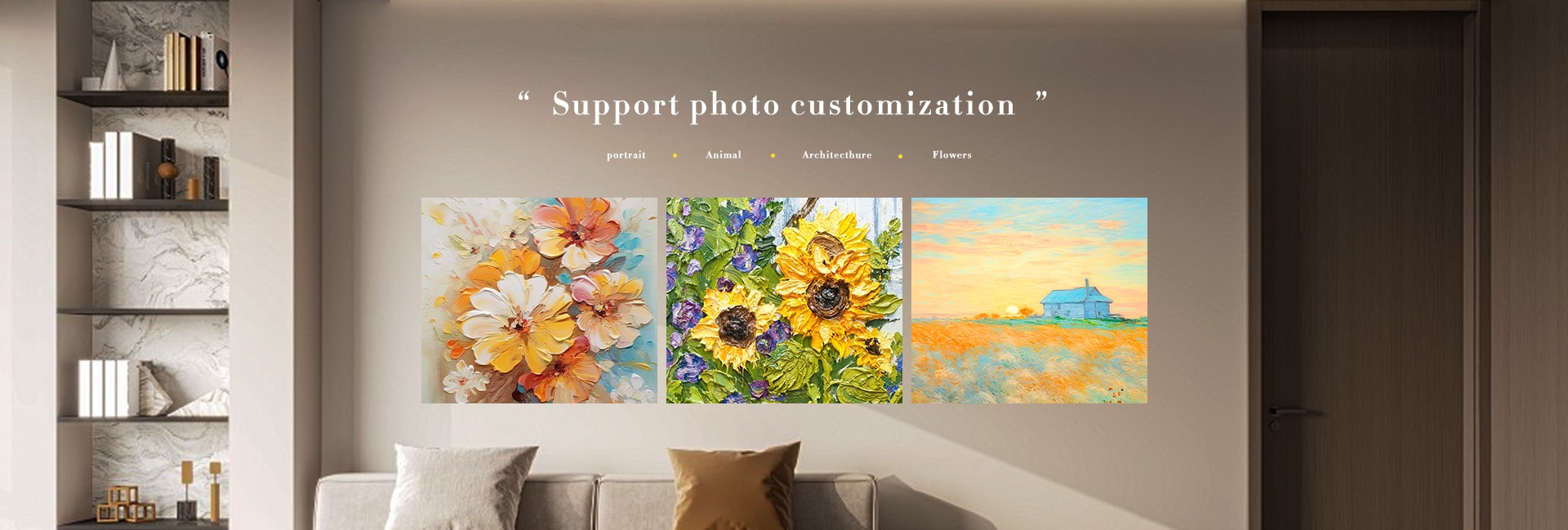Click the books on the top shelf
1568x530 pixels.
pyautogui.click(x=196, y=61)
